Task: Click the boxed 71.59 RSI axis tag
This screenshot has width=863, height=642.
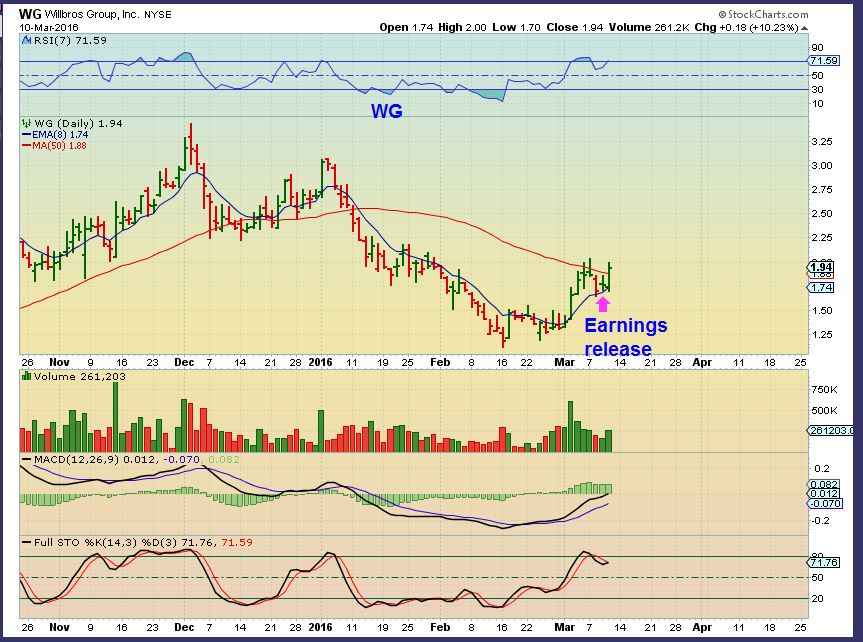Action: (824, 61)
